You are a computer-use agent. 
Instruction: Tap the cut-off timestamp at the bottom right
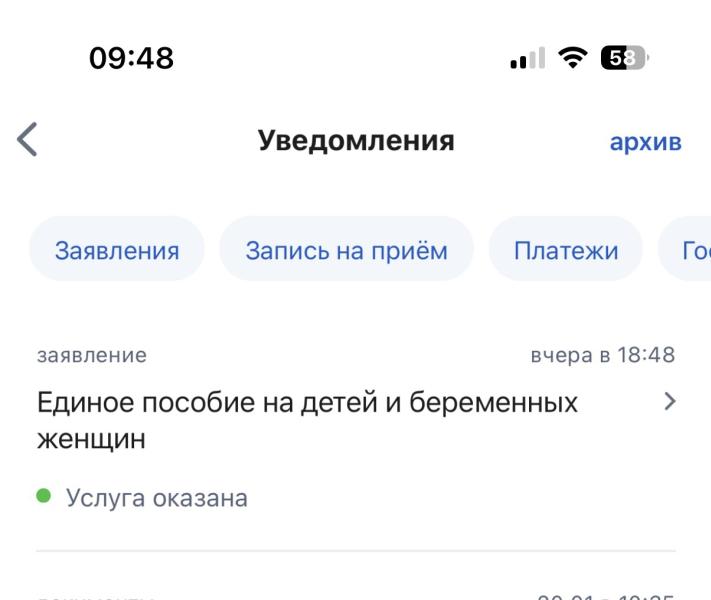click(605, 596)
